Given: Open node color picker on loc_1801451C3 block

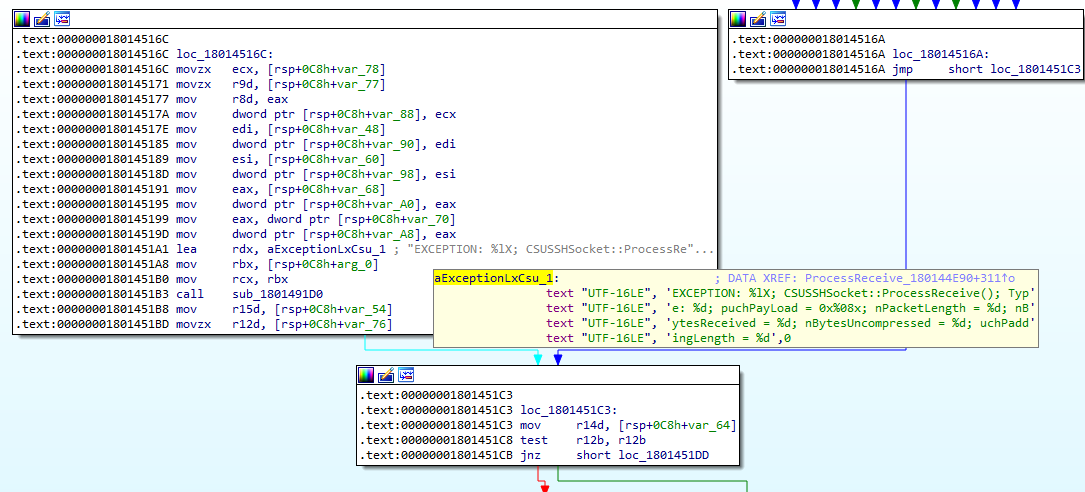Looking at the screenshot, I should 368,375.
